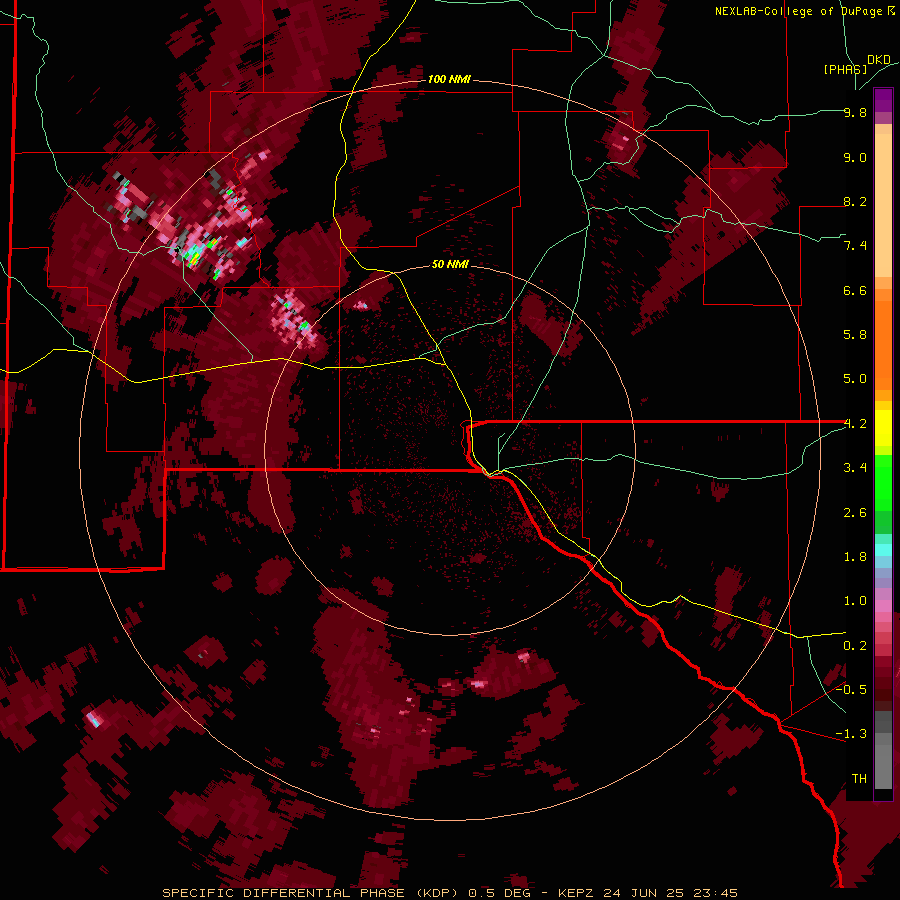
Task: Click the 1.0 scale value
Action: click(855, 601)
